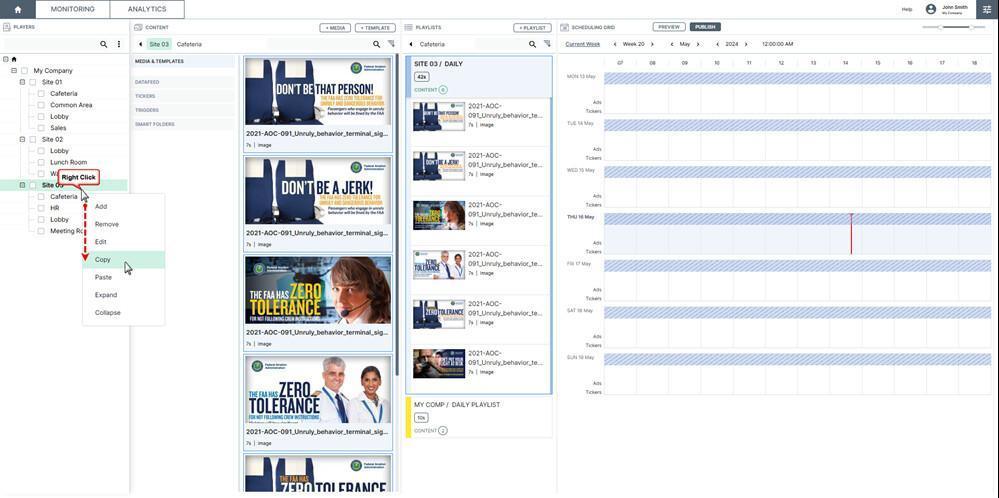Screen dimensions: 999x498
Task: Collapse the root tree node
Action: (6, 59)
